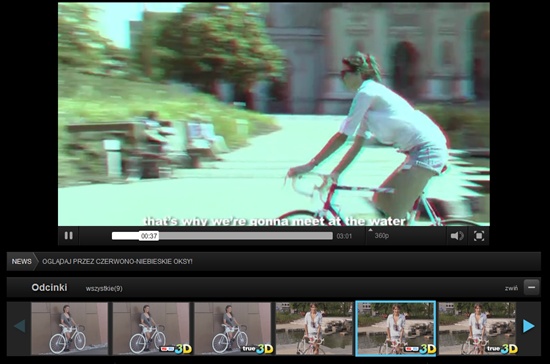Click the 03:01 total duration label
This screenshot has width=550, height=364.
[344, 236]
